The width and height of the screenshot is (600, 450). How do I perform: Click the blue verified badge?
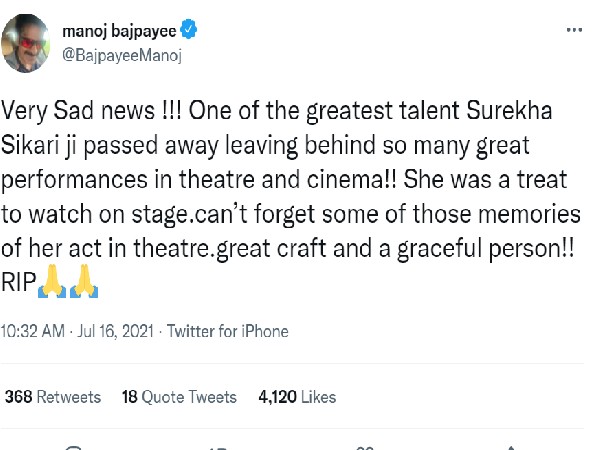pyautogui.click(x=187, y=31)
